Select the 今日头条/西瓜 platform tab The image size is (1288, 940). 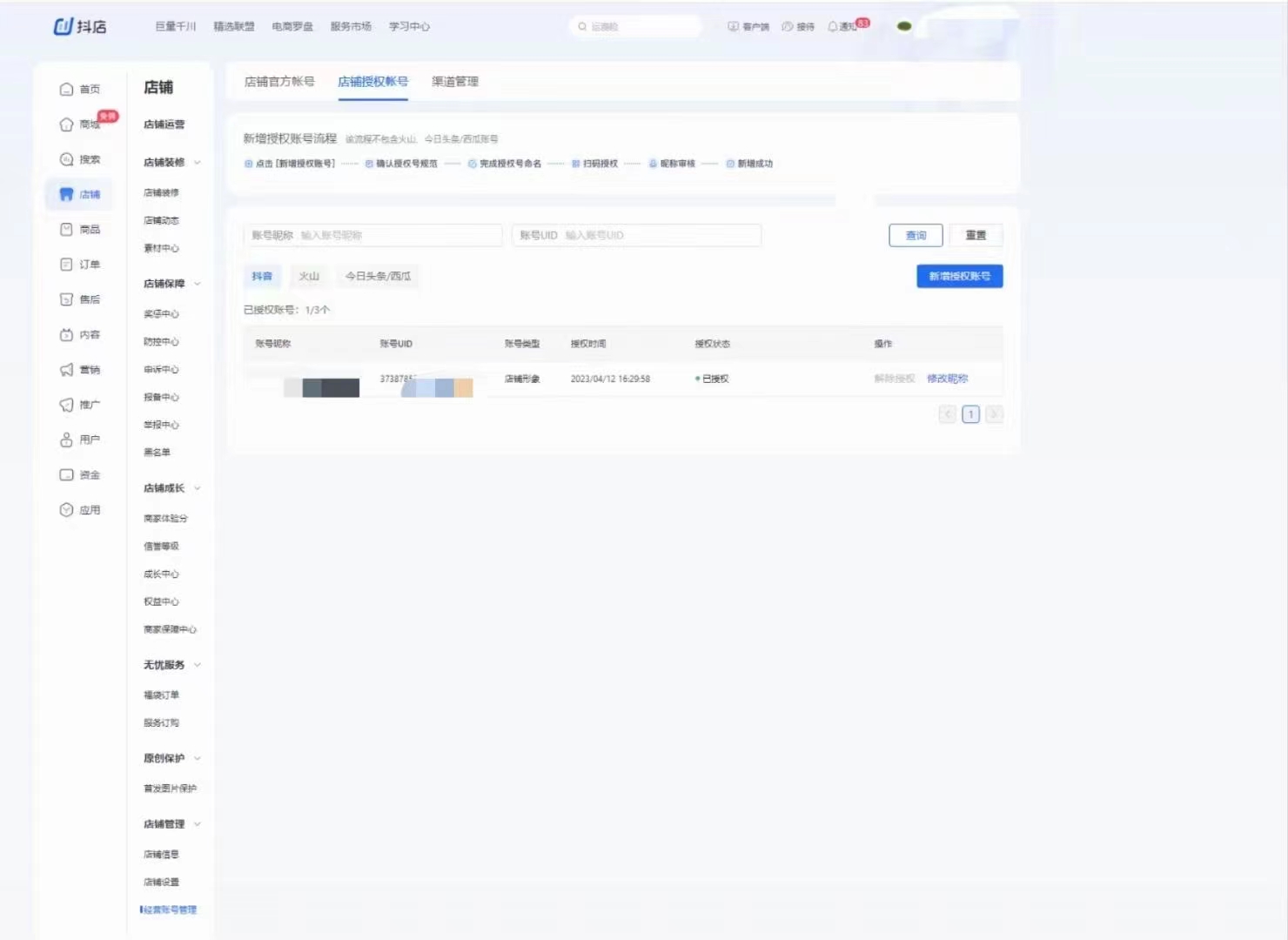click(378, 277)
